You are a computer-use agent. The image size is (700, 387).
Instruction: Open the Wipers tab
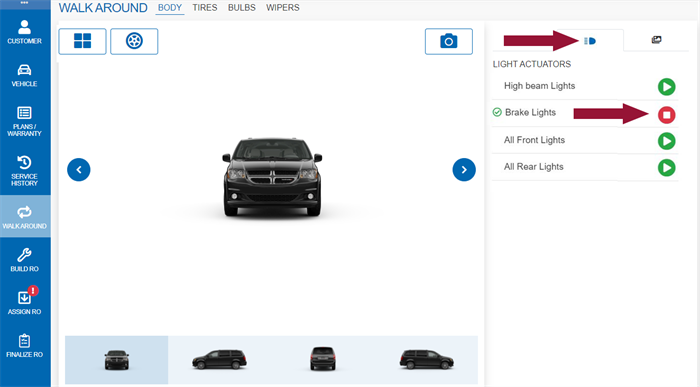[x=283, y=8]
